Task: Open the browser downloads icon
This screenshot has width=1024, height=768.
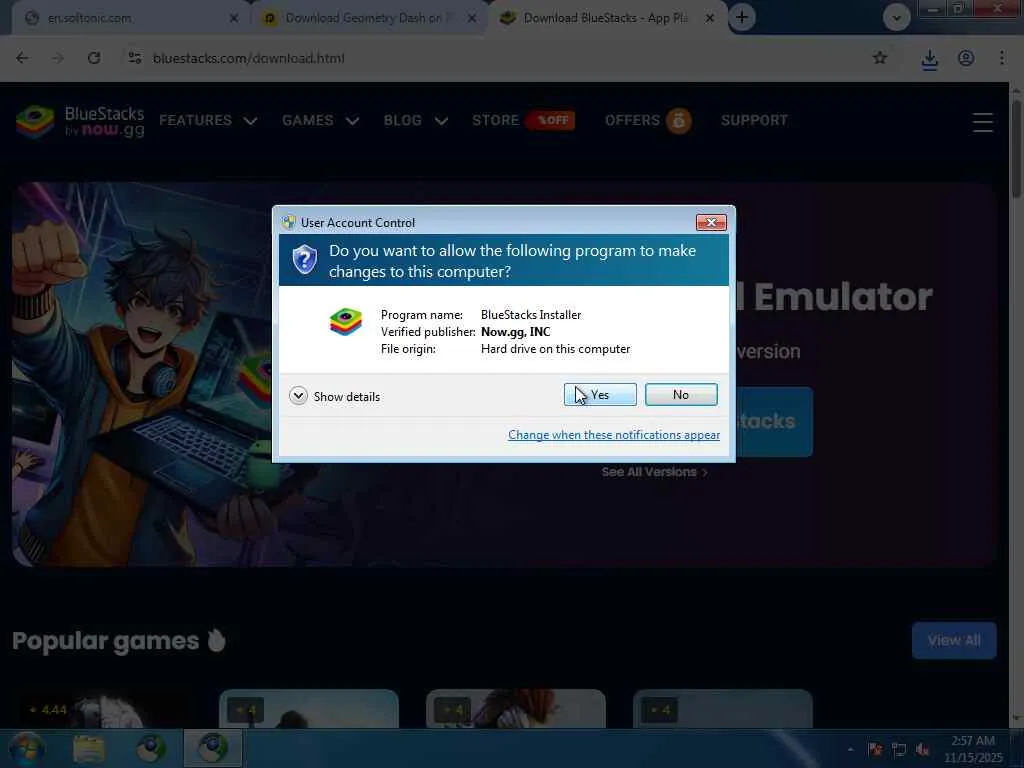Action: pos(929,59)
